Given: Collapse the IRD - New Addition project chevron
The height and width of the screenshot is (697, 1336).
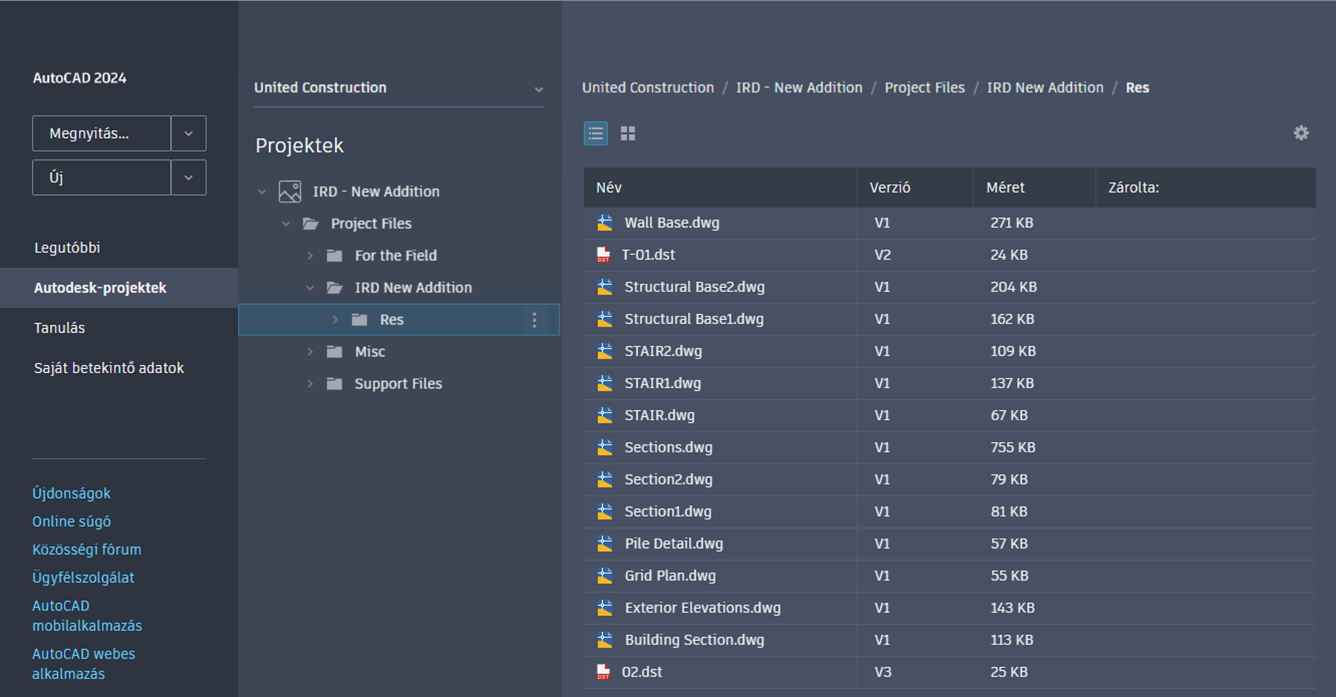Looking at the screenshot, I should pos(262,191).
